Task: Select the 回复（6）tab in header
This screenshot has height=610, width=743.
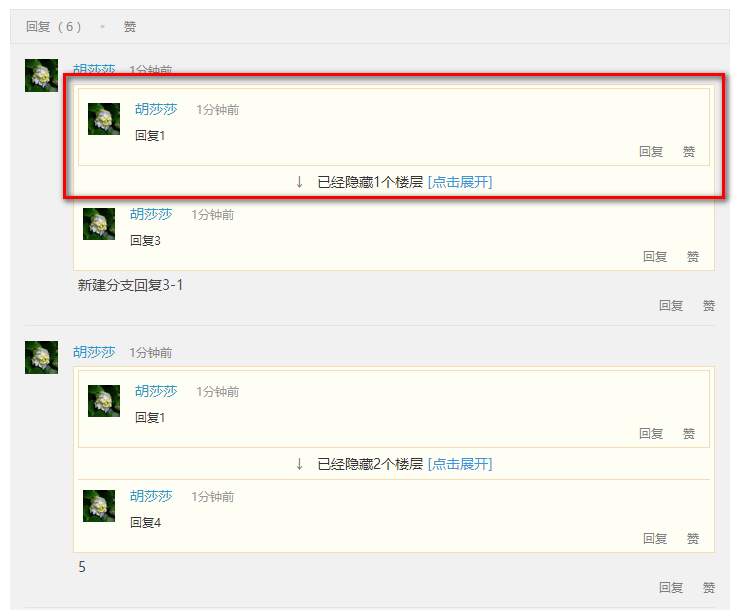Action: point(54,27)
